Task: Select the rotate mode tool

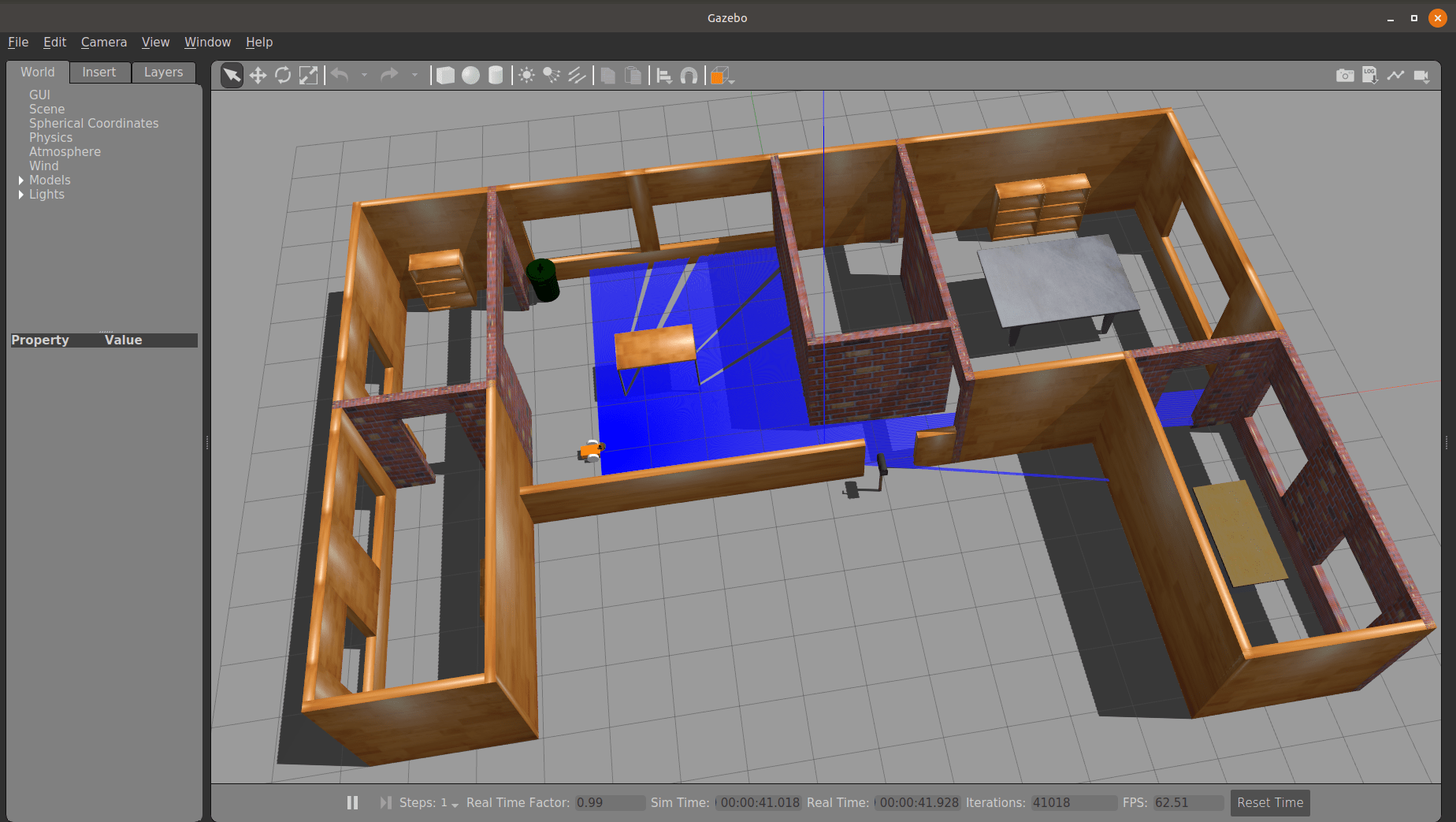Action: (x=283, y=75)
